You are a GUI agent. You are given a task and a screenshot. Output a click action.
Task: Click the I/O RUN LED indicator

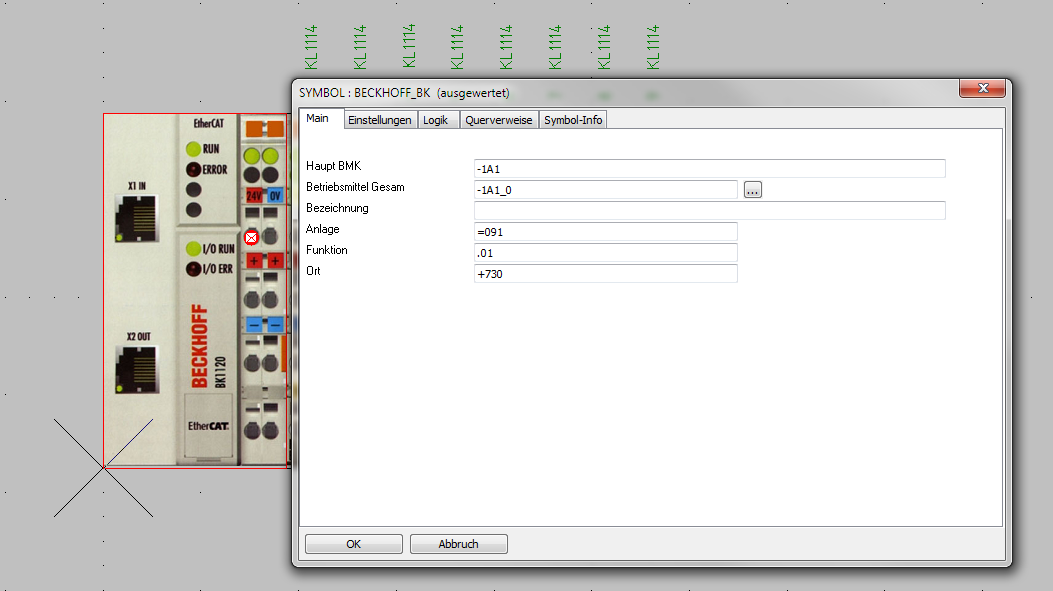pyautogui.click(x=193, y=248)
